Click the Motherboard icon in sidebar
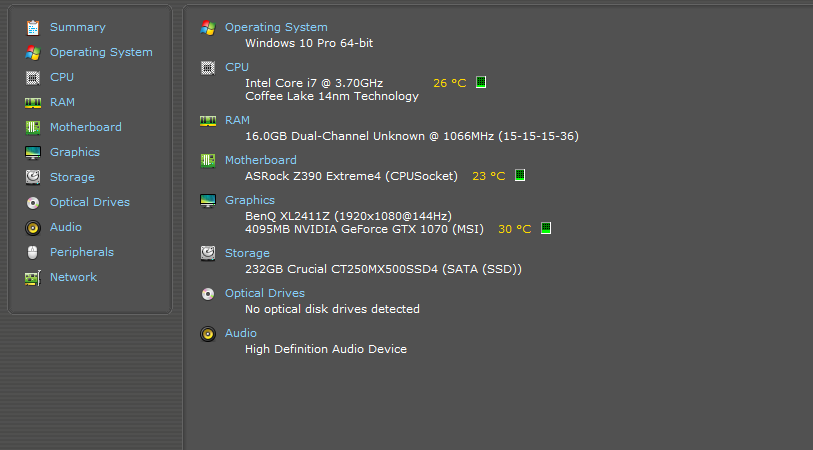Image resolution: width=813 pixels, height=450 pixels. click(33, 127)
